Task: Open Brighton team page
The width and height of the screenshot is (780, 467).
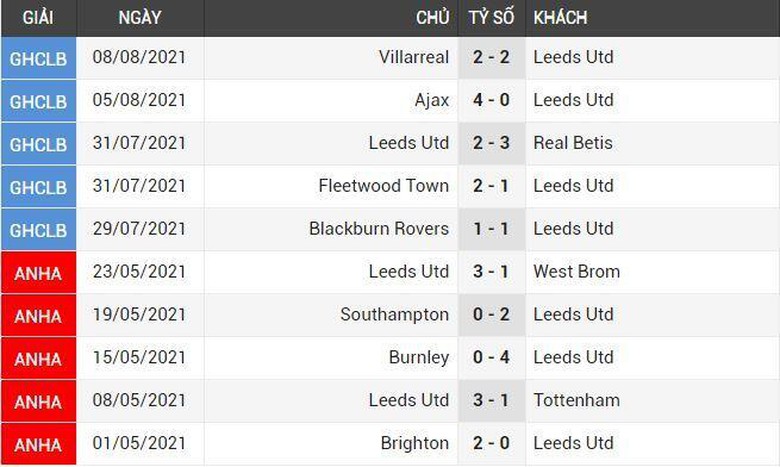Action: coord(415,444)
